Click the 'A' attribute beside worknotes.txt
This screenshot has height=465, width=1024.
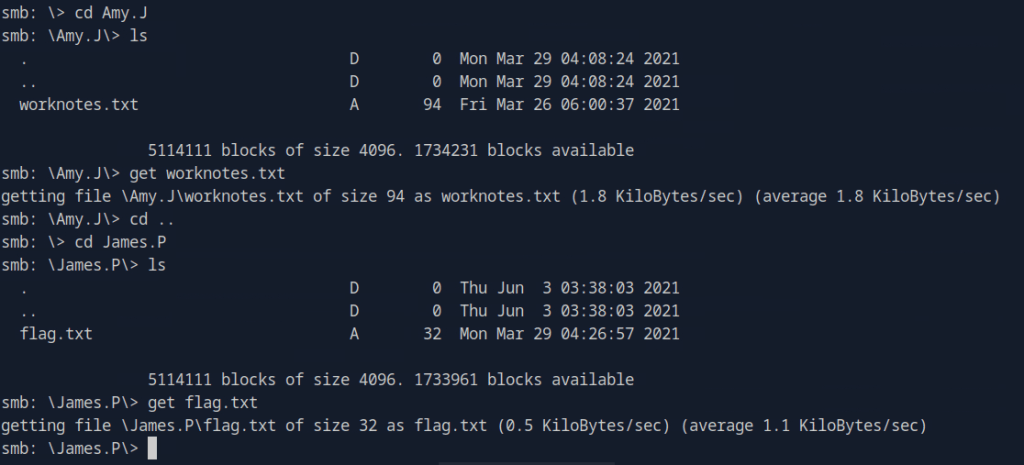click(354, 104)
